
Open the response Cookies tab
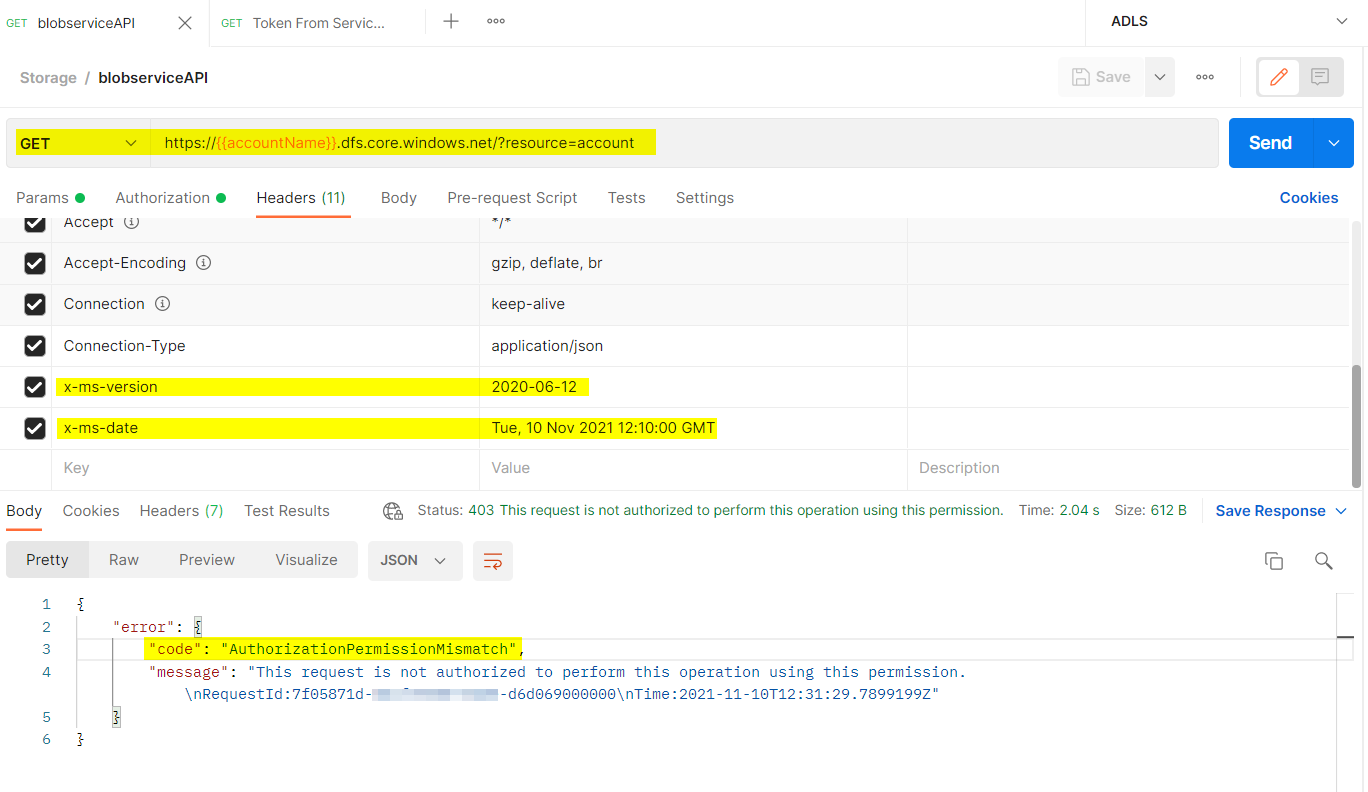point(91,511)
